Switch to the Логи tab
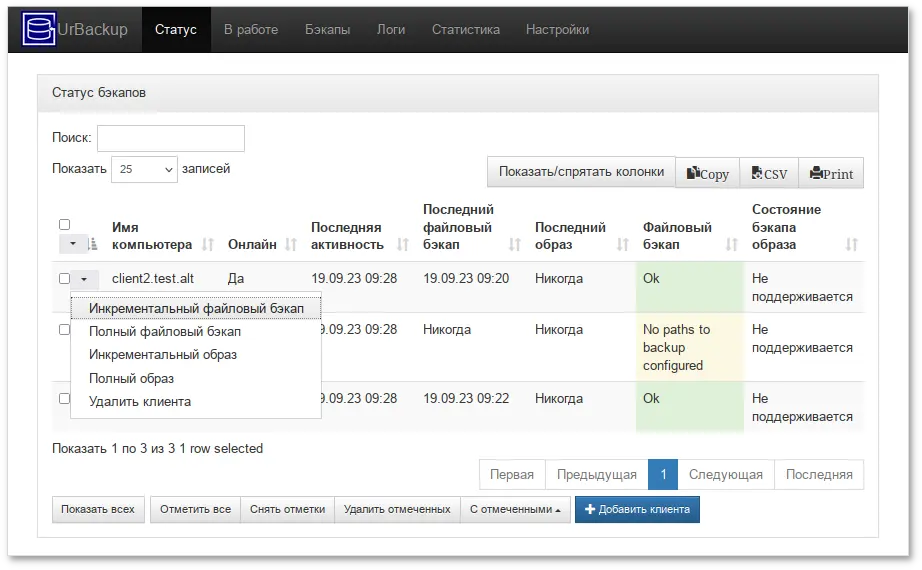Screen dimensions: 922x570 pos(391,29)
